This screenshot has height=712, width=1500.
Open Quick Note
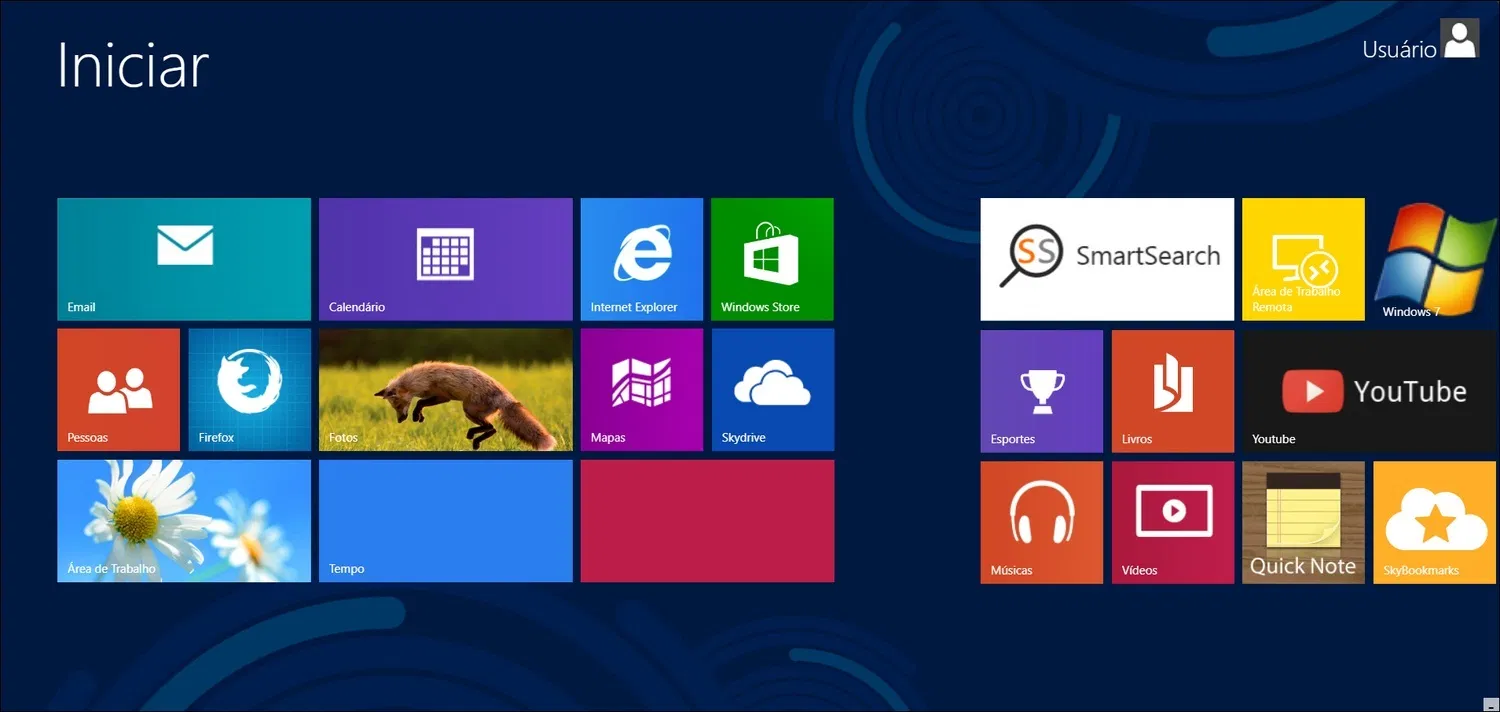pyautogui.click(x=1302, y=520)
